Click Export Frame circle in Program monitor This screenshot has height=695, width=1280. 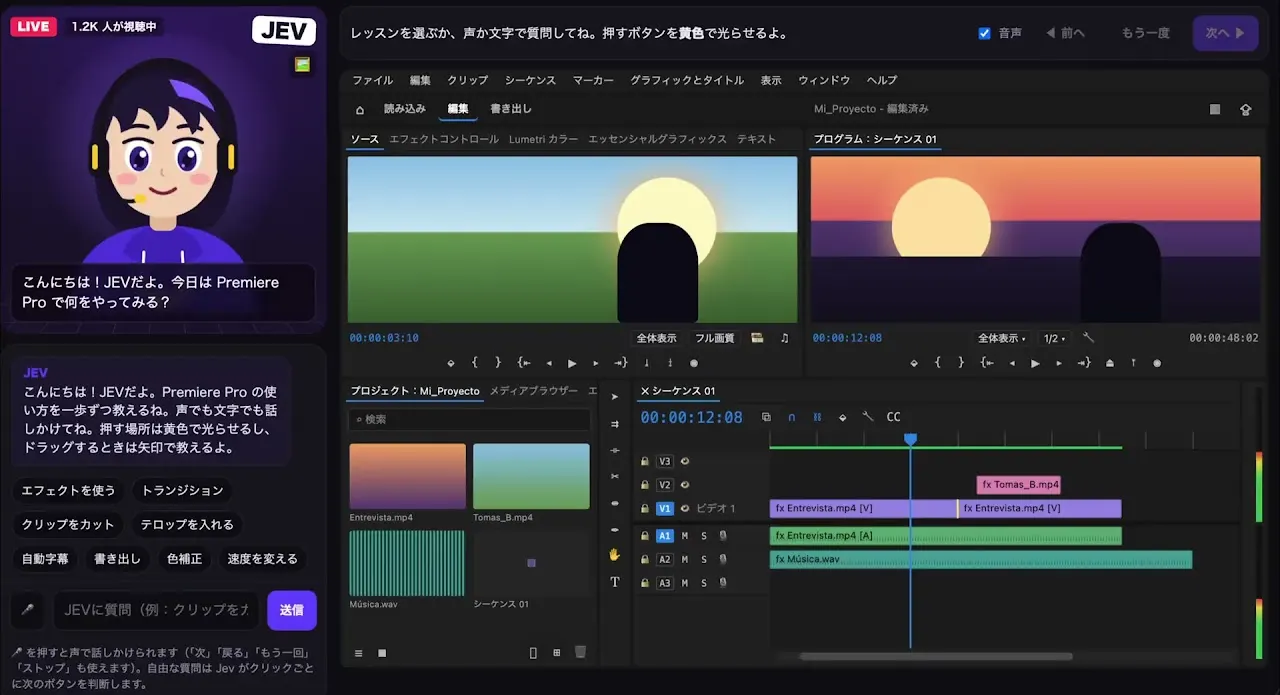(1158, 363)
